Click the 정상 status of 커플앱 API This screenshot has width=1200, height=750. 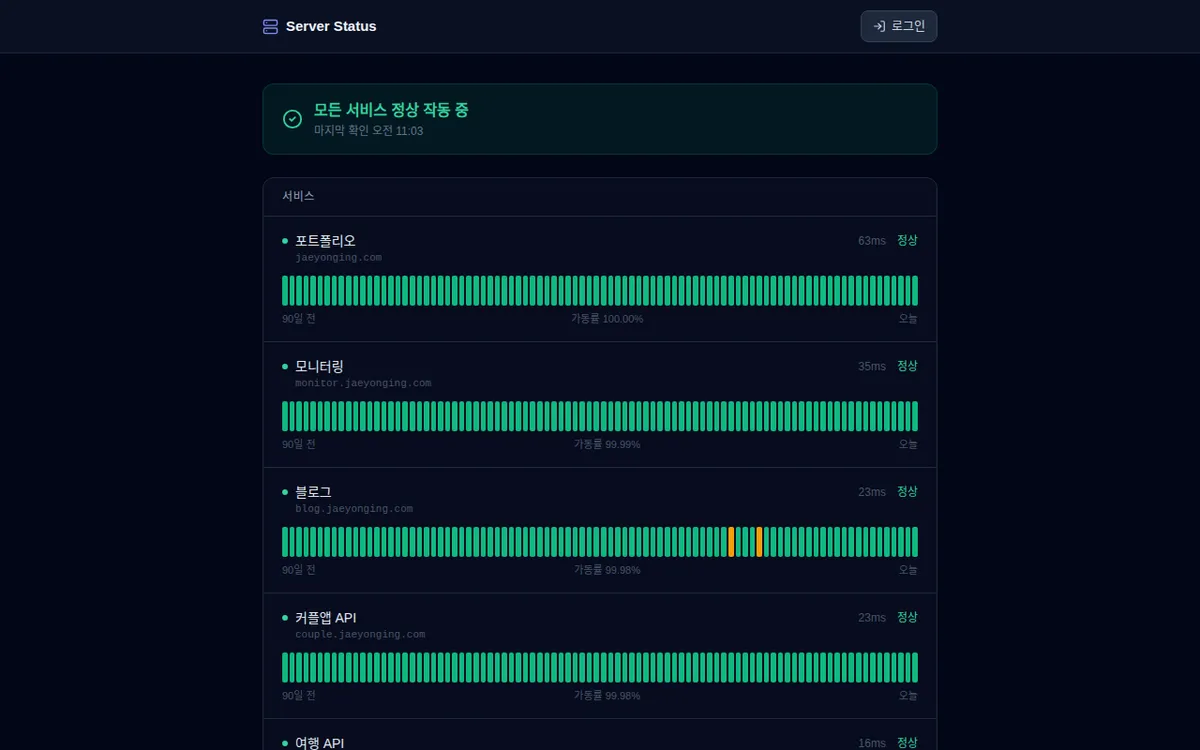point(907,617)
